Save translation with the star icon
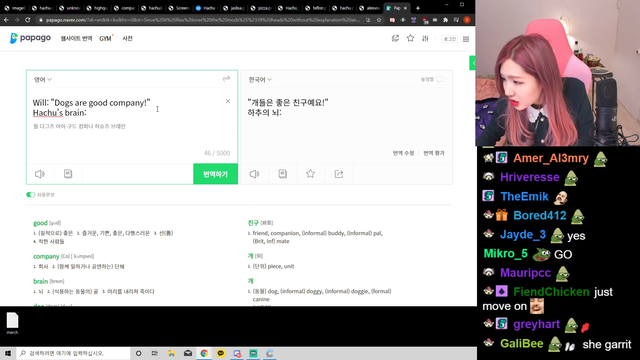Viewport: 640px width, 360px height. point(311,174)
